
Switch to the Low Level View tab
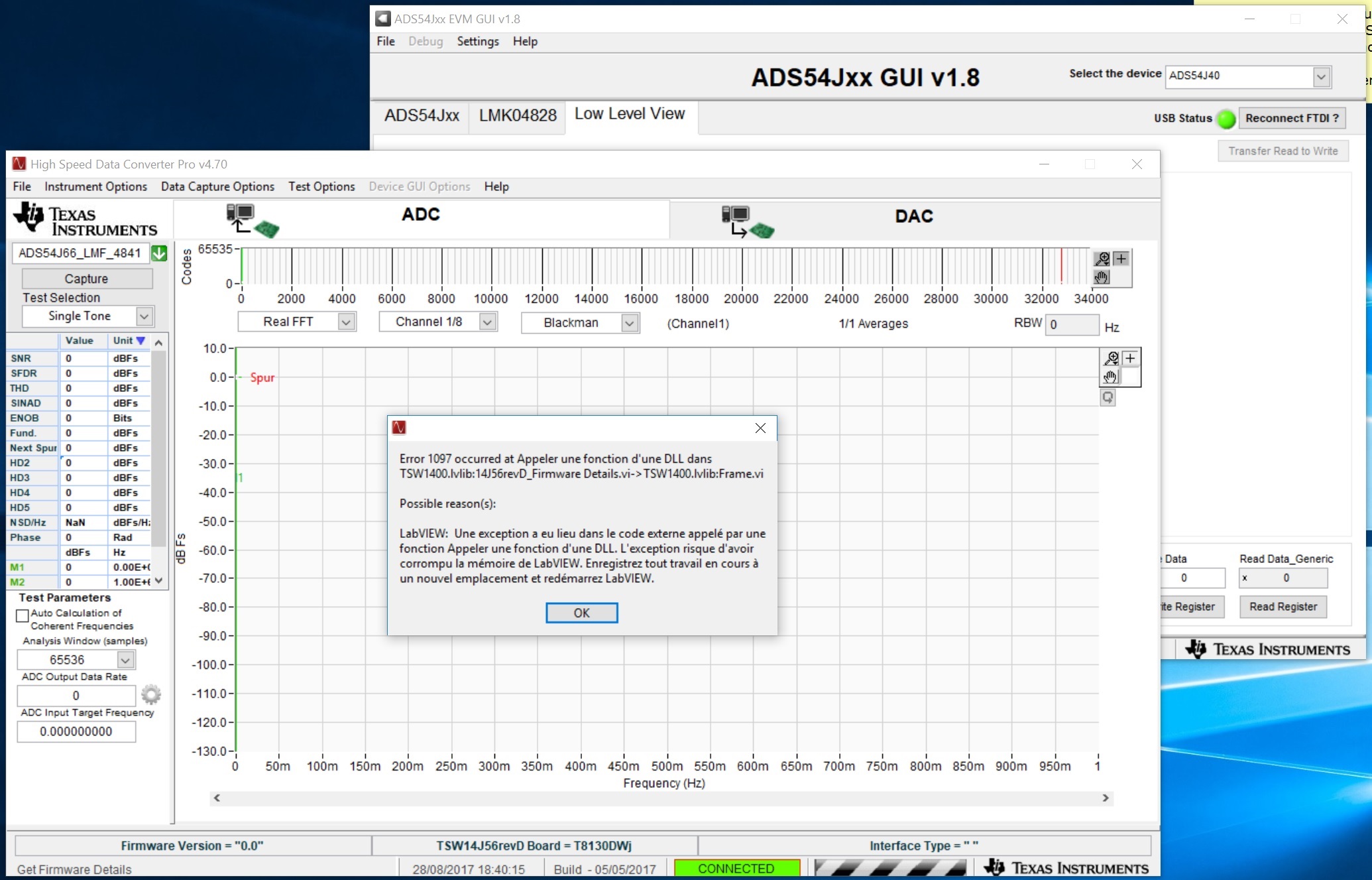(630, 114)
